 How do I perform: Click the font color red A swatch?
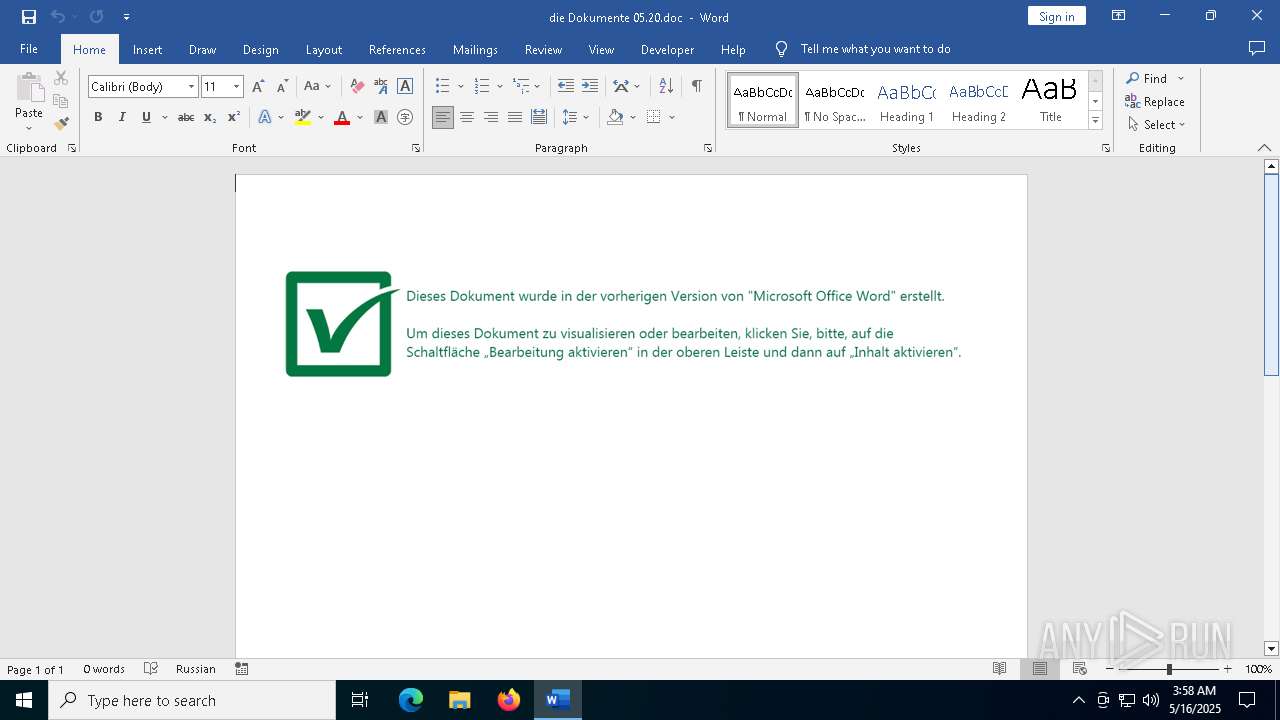[342, 117]
